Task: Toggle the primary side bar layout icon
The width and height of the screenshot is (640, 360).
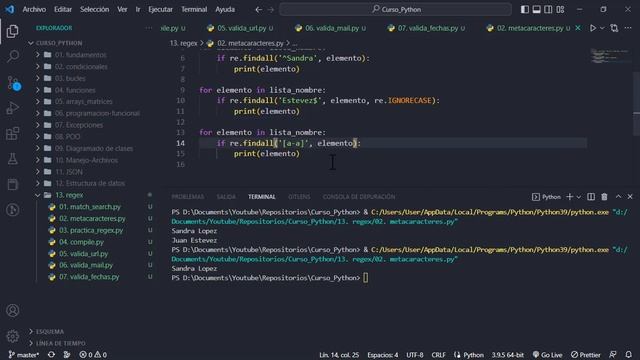Action: click(524, 9)
